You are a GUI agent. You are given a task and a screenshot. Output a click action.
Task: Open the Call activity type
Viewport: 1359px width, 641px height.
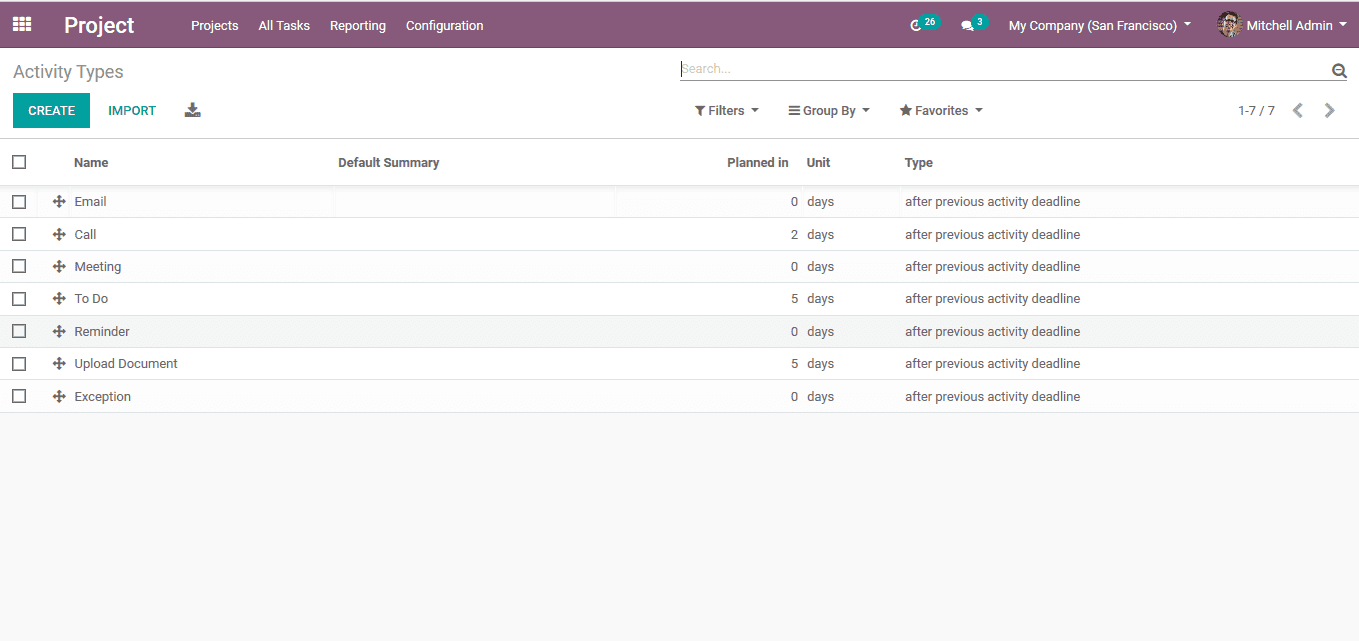coord(85,234)
